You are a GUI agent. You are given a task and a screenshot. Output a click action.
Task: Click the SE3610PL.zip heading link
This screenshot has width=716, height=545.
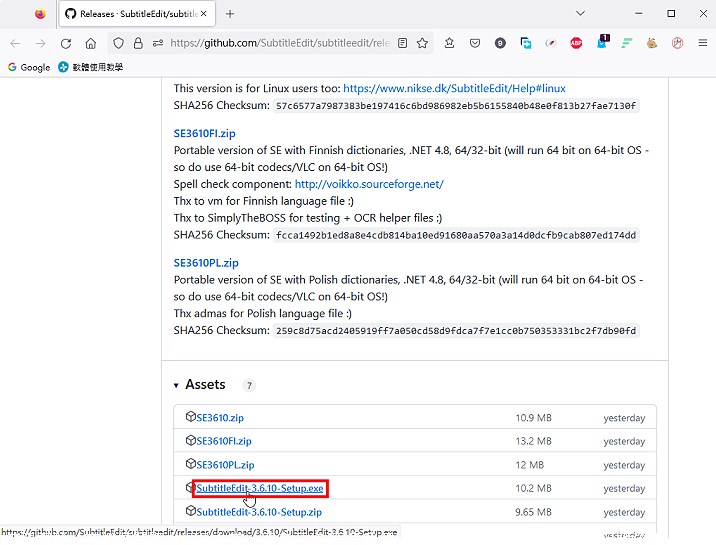(206, 263)
